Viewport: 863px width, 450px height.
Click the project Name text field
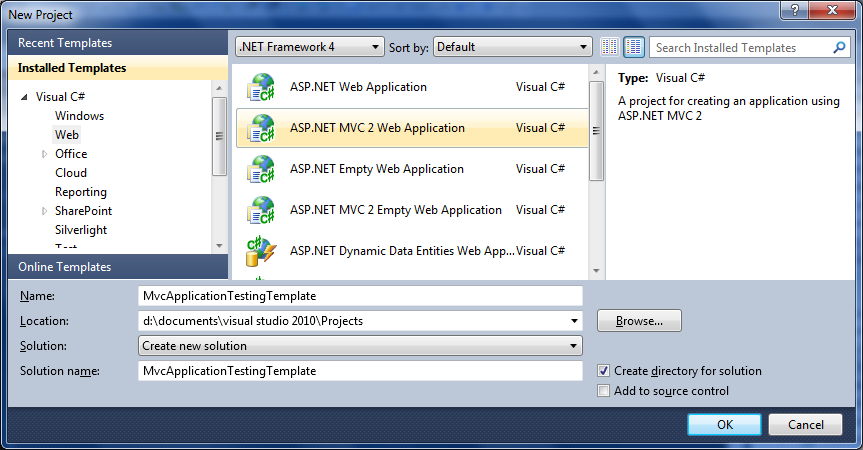click(x=360, y=296)
